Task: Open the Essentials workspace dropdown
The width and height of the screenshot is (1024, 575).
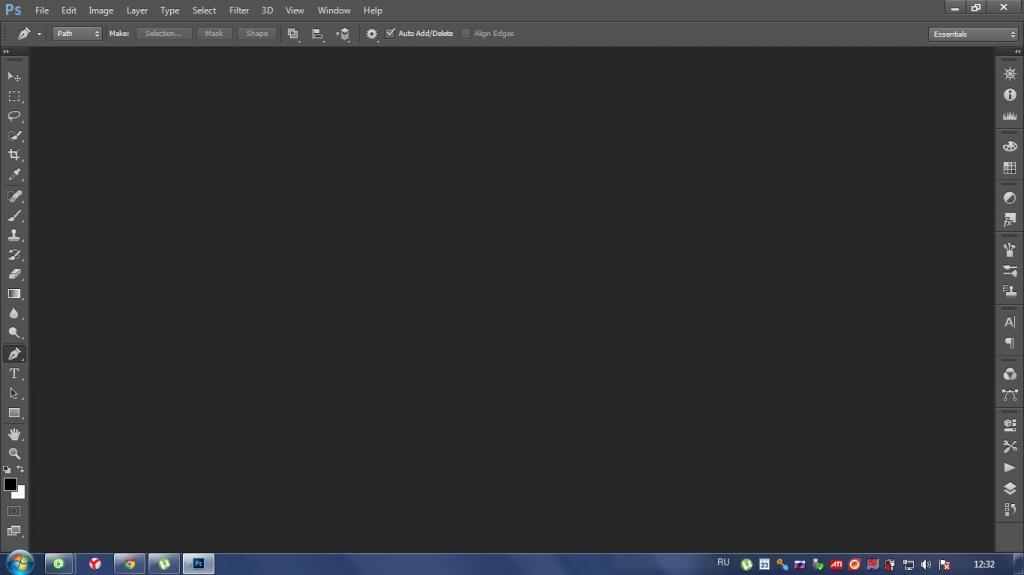Action: pyautogui.click(x=973, y=34)
